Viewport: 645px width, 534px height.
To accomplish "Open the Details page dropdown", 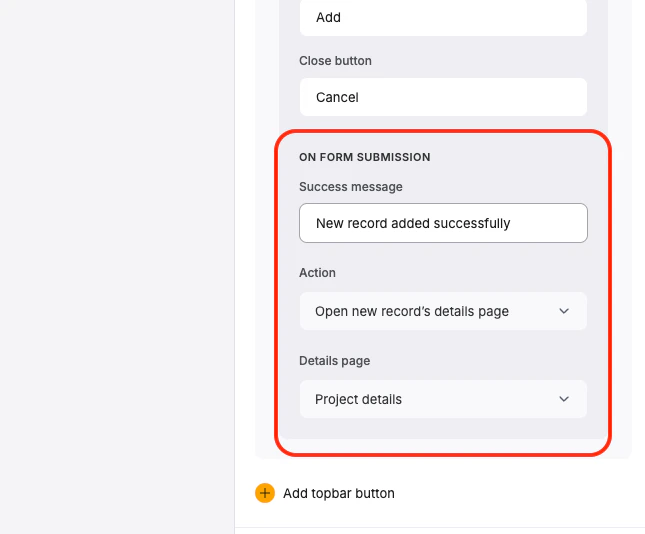I will (x=443, y=399).
